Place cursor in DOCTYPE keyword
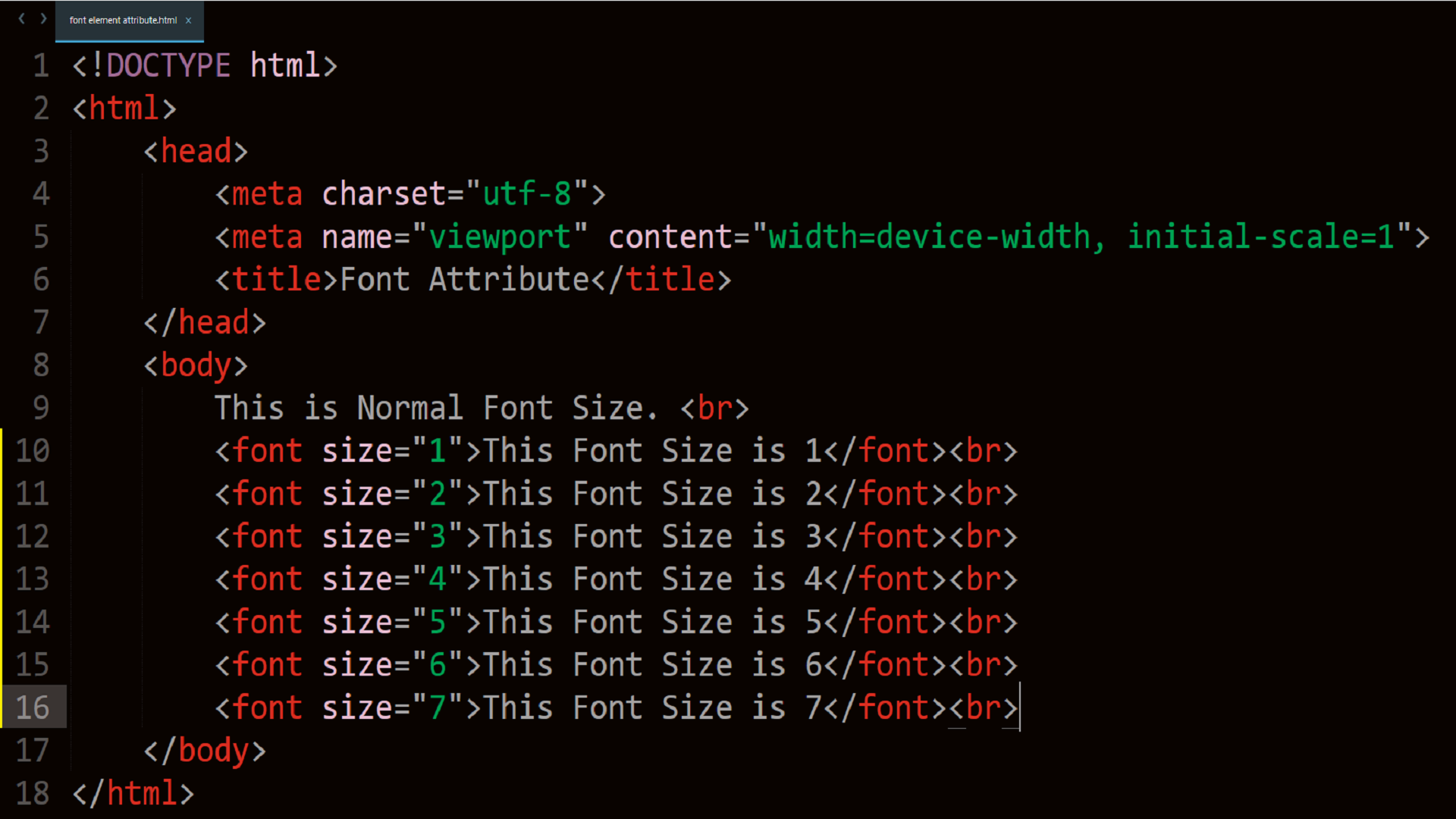 [168, 66]
